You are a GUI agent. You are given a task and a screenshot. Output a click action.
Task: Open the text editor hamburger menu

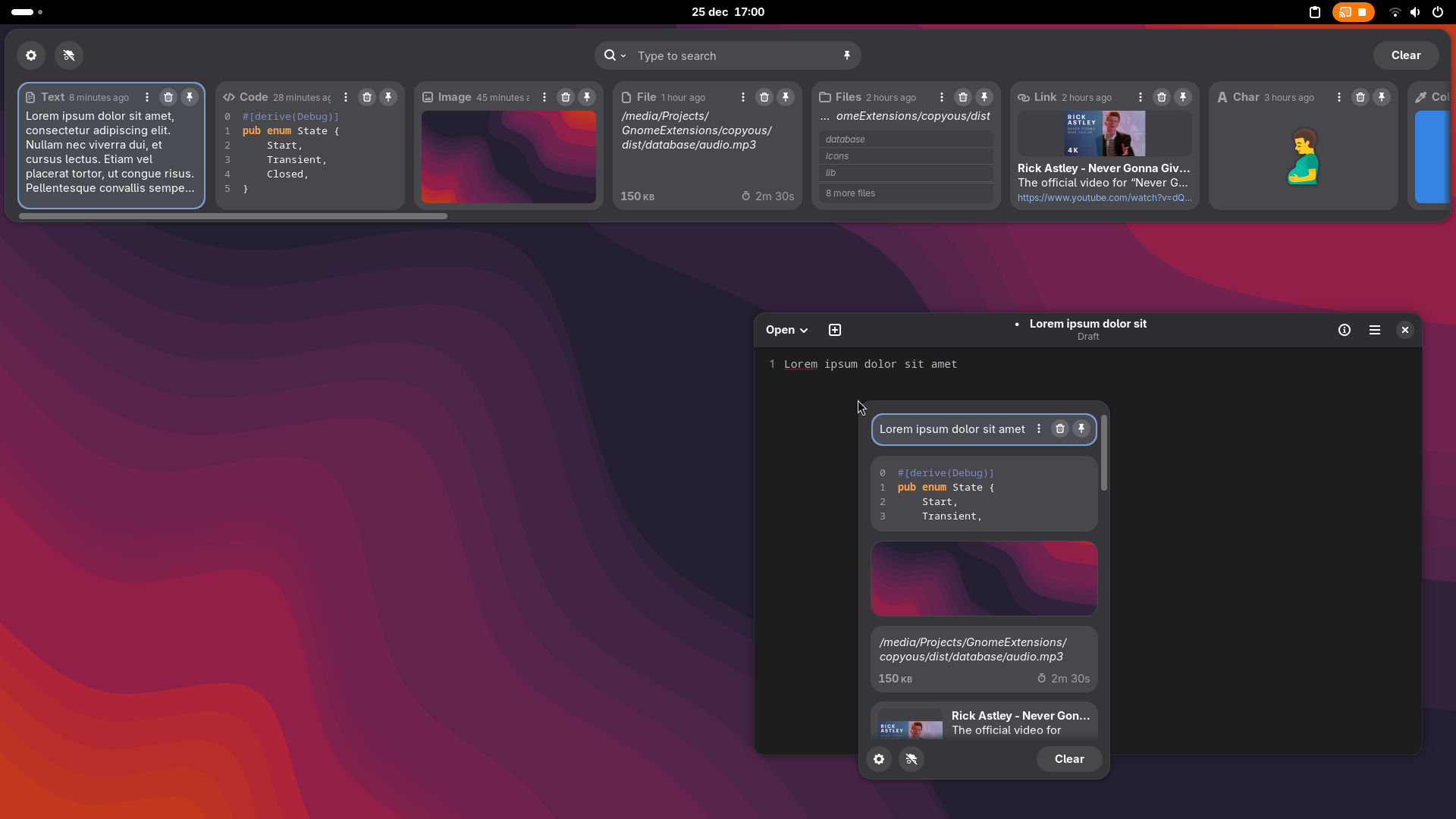1374,330
